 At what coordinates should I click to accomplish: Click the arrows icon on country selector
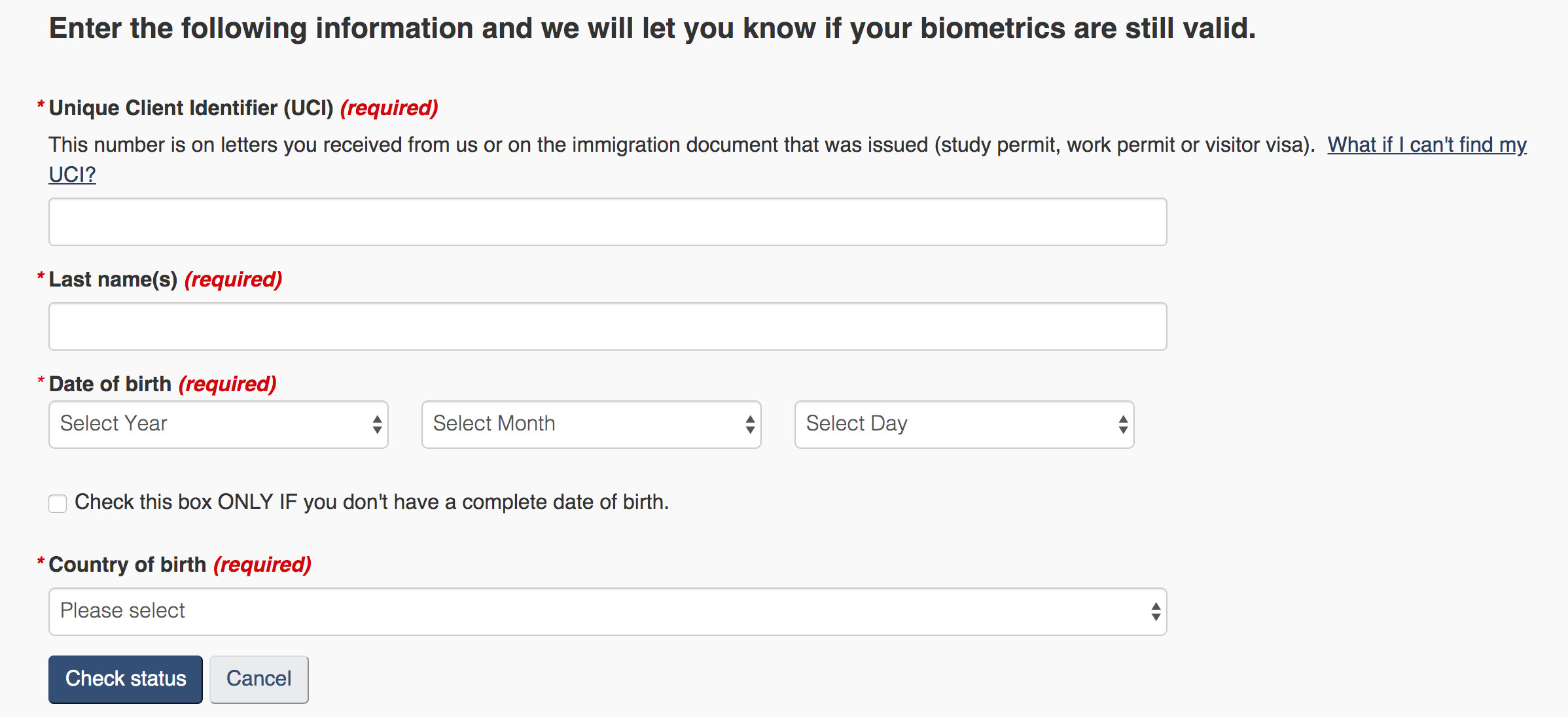tap(1156, 612)
